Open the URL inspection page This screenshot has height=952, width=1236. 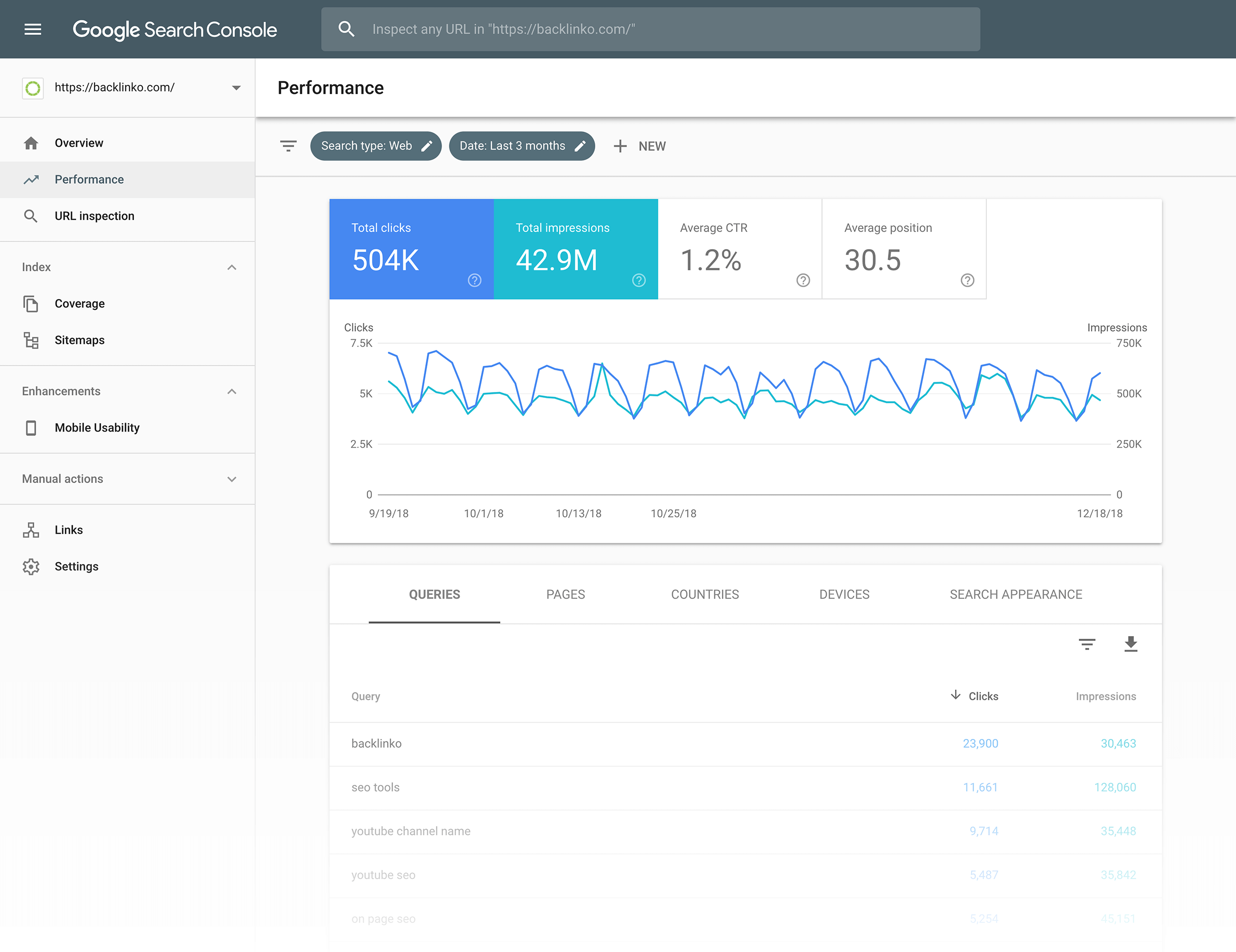point(128,216)
